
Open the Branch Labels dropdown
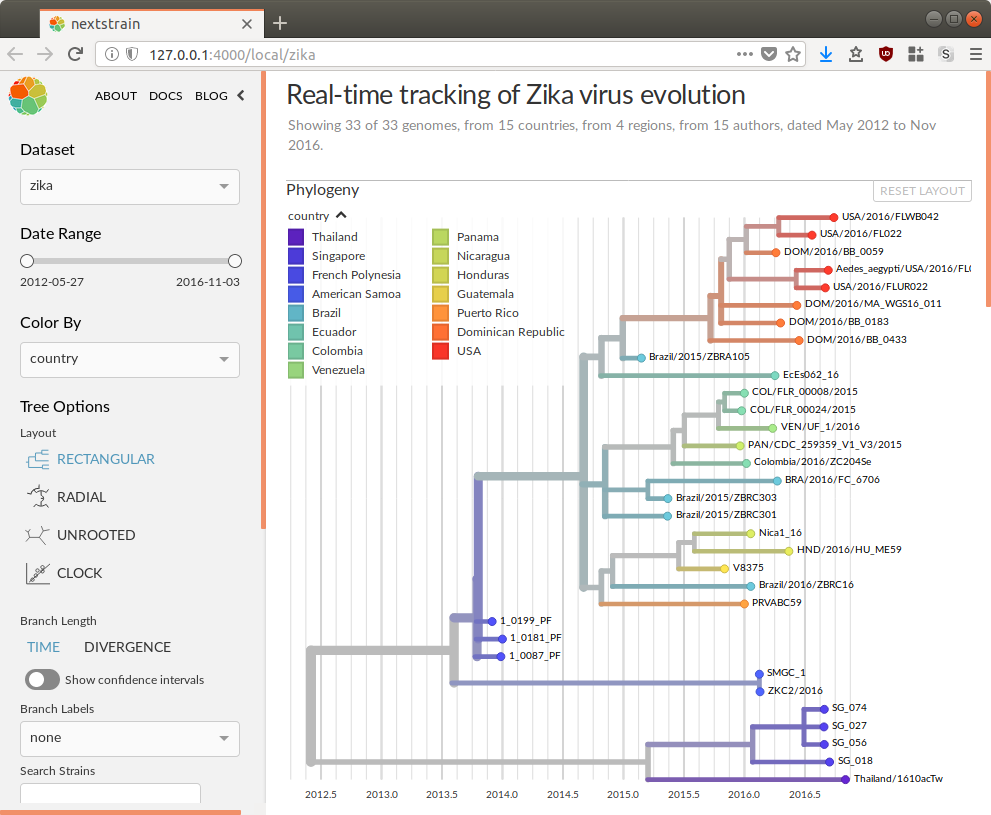pyautogui.click(x=129, y=739)
